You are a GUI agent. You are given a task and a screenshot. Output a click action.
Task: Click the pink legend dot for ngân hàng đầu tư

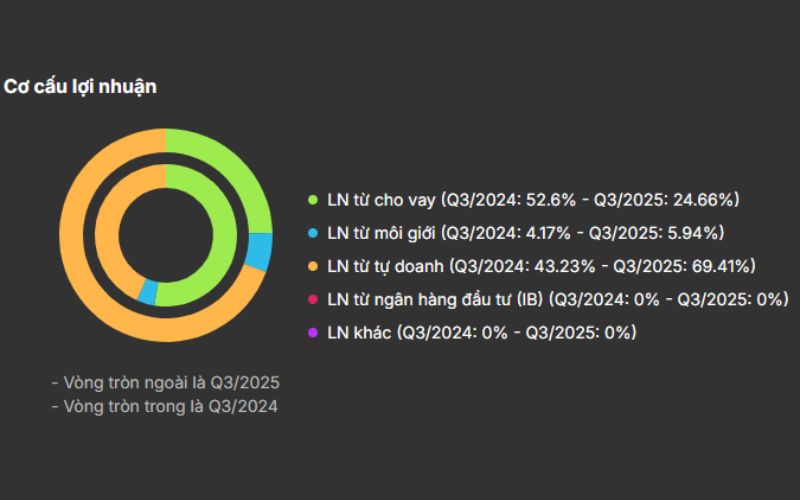pos(313,299)
